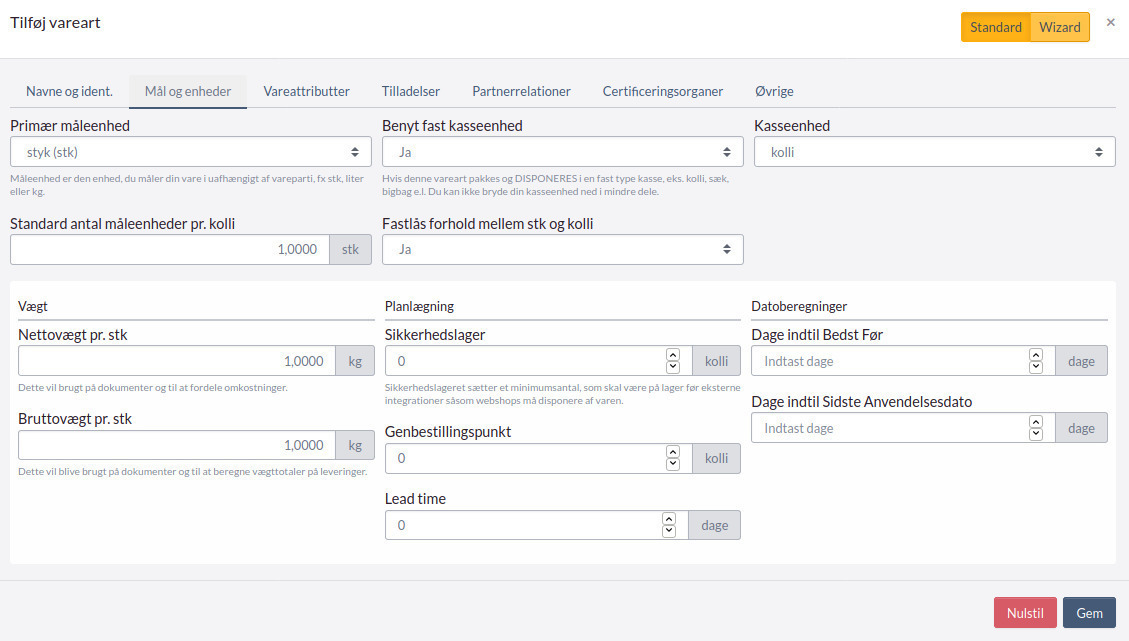Screen dimensions: 1129x641
Task: Select Standard view mode
Action: tap(995, 27)
